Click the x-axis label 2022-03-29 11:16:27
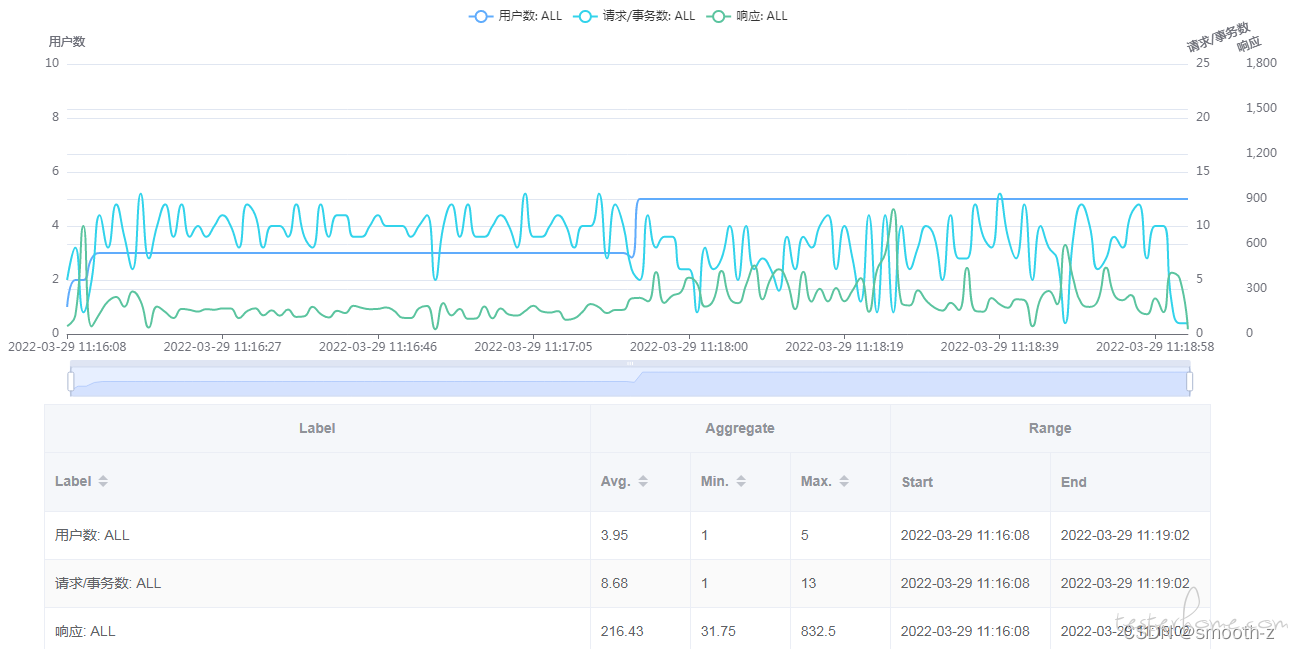Image resolution: width=1290 pixels, height=649 pixels. coord(222,347)
